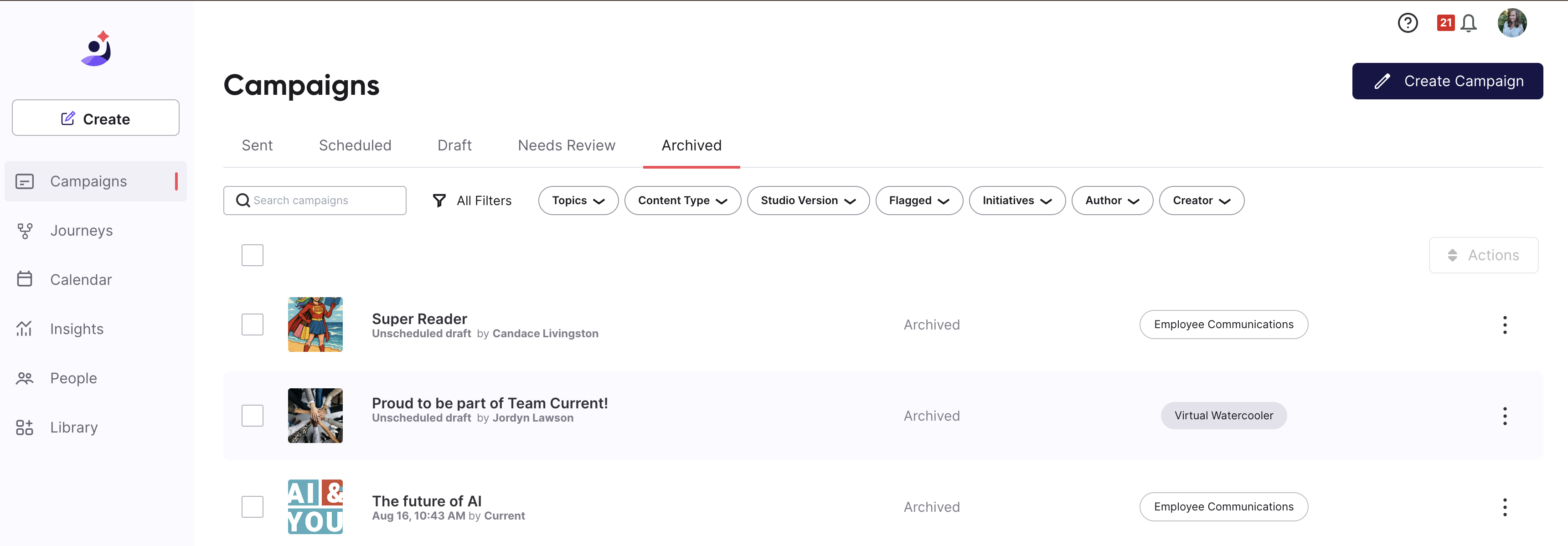Open the user profile avatar

[1512, 23]
